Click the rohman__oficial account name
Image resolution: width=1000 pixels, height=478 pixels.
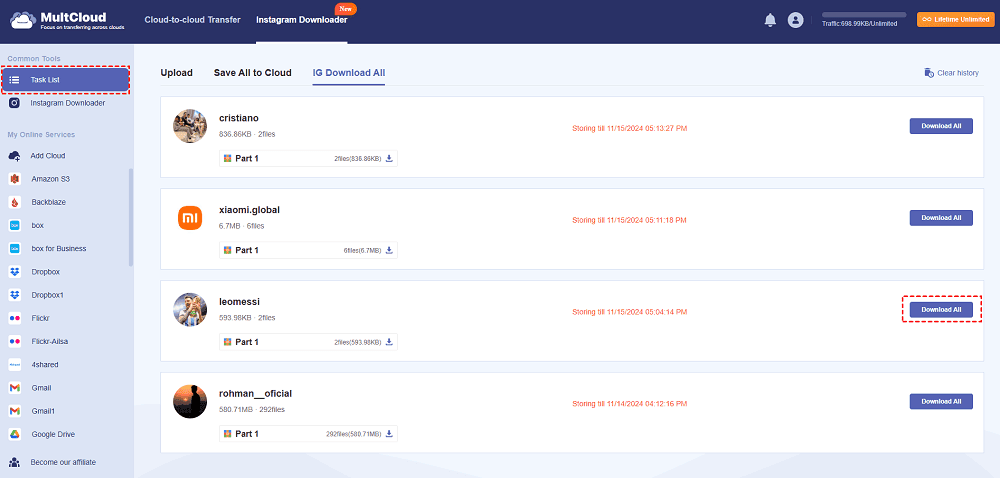pyautogui.click(x=255, y=393)
